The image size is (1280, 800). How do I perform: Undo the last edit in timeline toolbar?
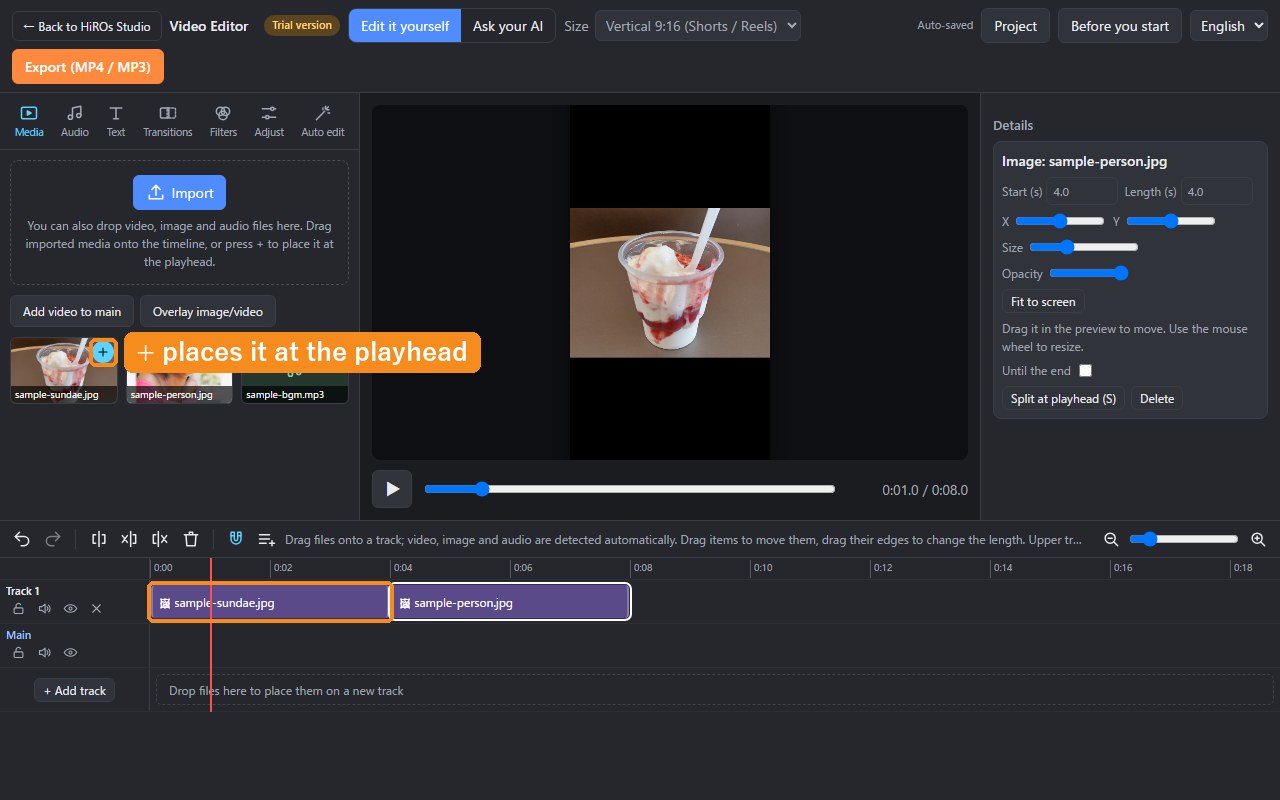tap(22, 539)
